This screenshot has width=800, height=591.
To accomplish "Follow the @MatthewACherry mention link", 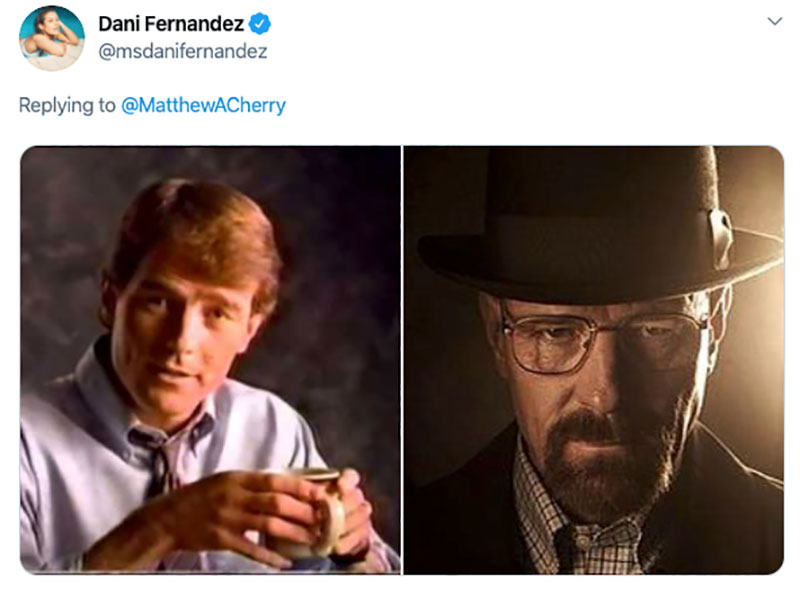I will click(x=203, y=105).
